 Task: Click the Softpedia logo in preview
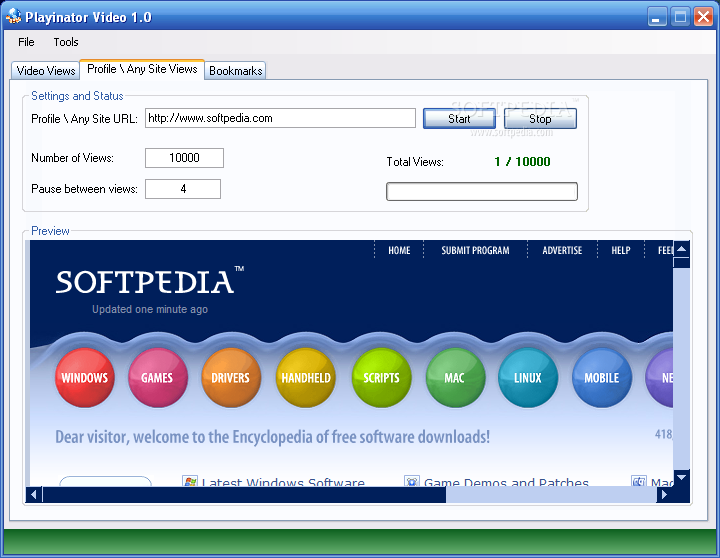click(x=150, y=281)
